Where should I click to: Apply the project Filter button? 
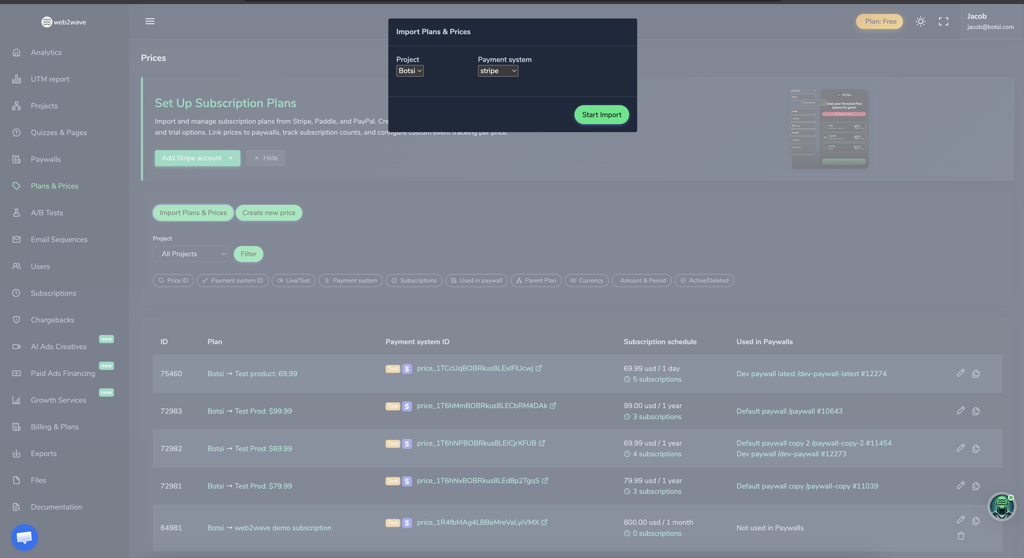pos(248,254)
